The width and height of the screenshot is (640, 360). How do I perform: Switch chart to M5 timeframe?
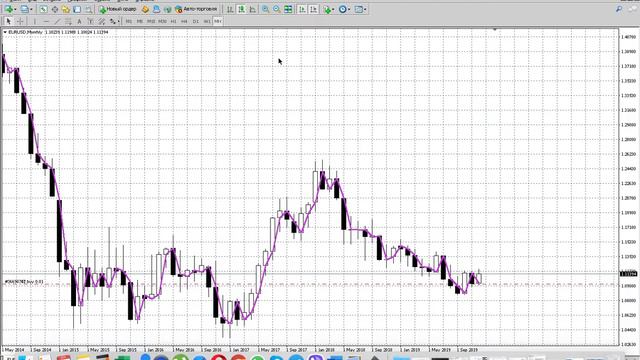click(140, 21)
